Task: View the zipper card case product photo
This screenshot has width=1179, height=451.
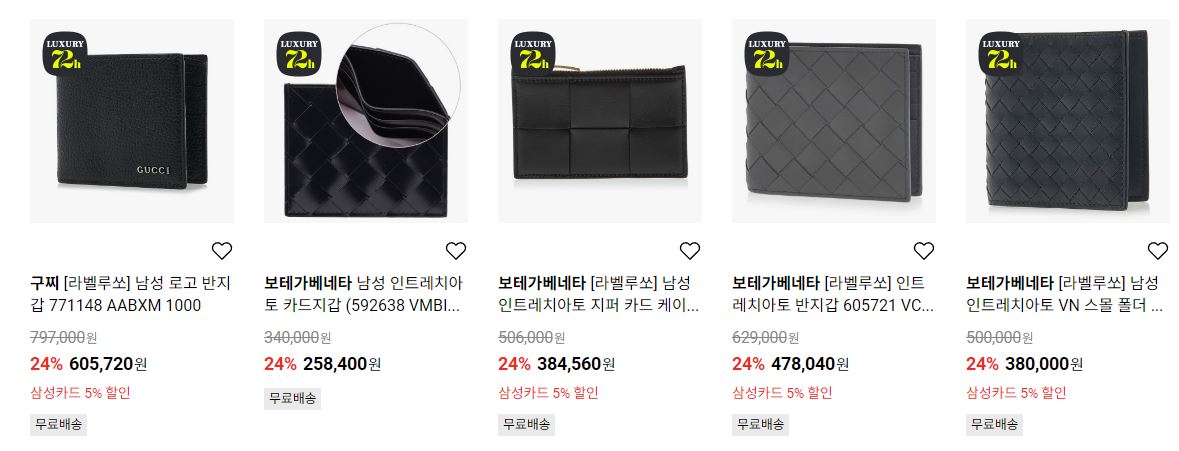Action: 599,121
